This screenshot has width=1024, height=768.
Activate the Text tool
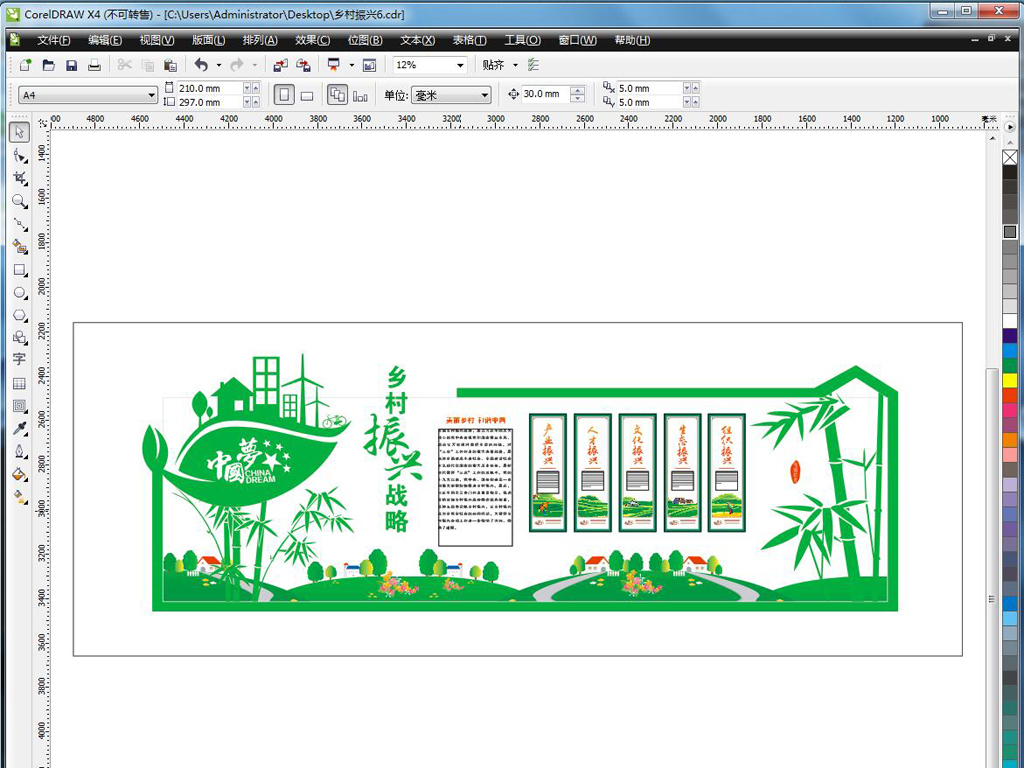pos(19,359)
